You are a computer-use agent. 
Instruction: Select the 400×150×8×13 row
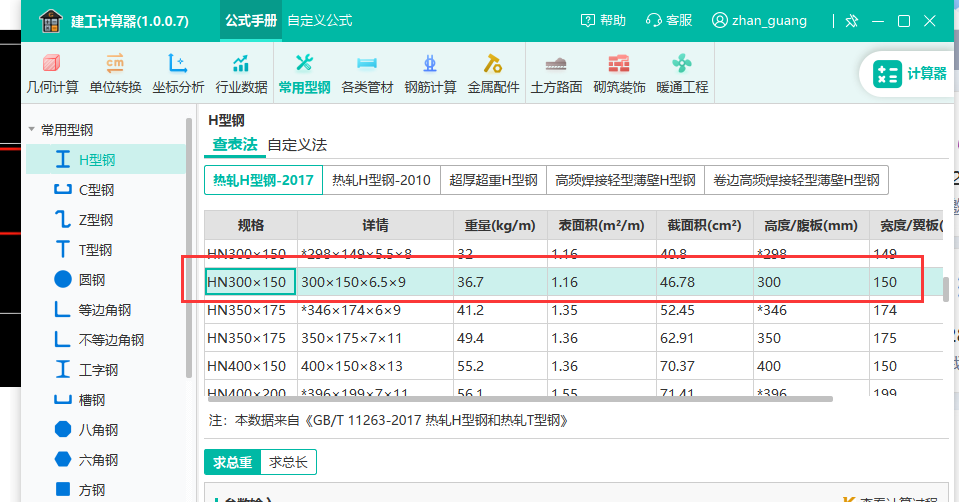click(x=574, y=366)
